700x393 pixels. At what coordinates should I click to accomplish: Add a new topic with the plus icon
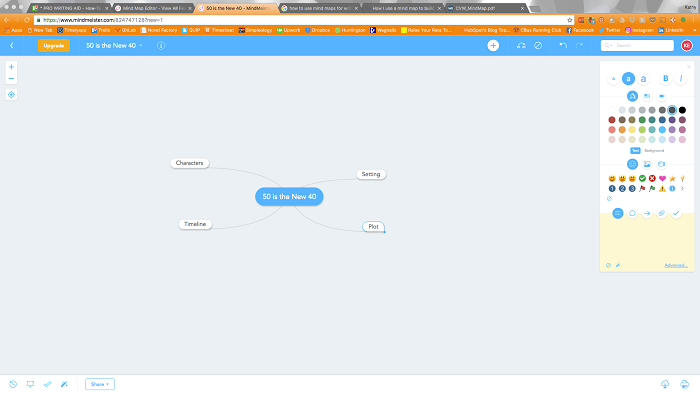coord(493,46)
